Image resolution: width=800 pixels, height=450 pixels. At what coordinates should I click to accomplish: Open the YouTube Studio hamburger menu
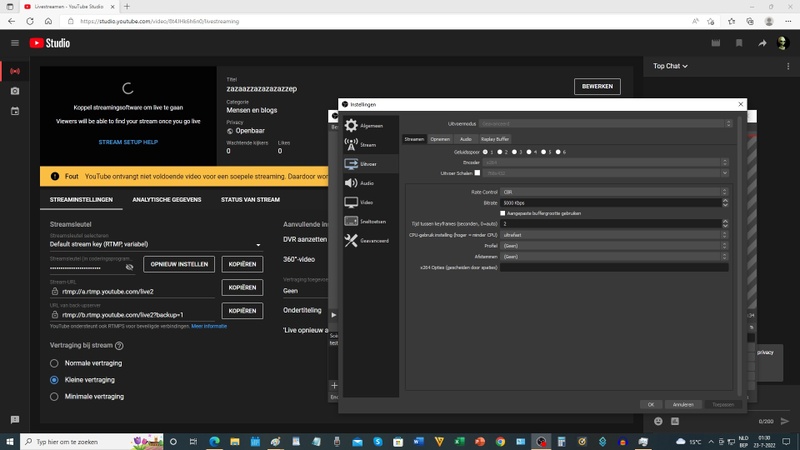tap(15, 43)
